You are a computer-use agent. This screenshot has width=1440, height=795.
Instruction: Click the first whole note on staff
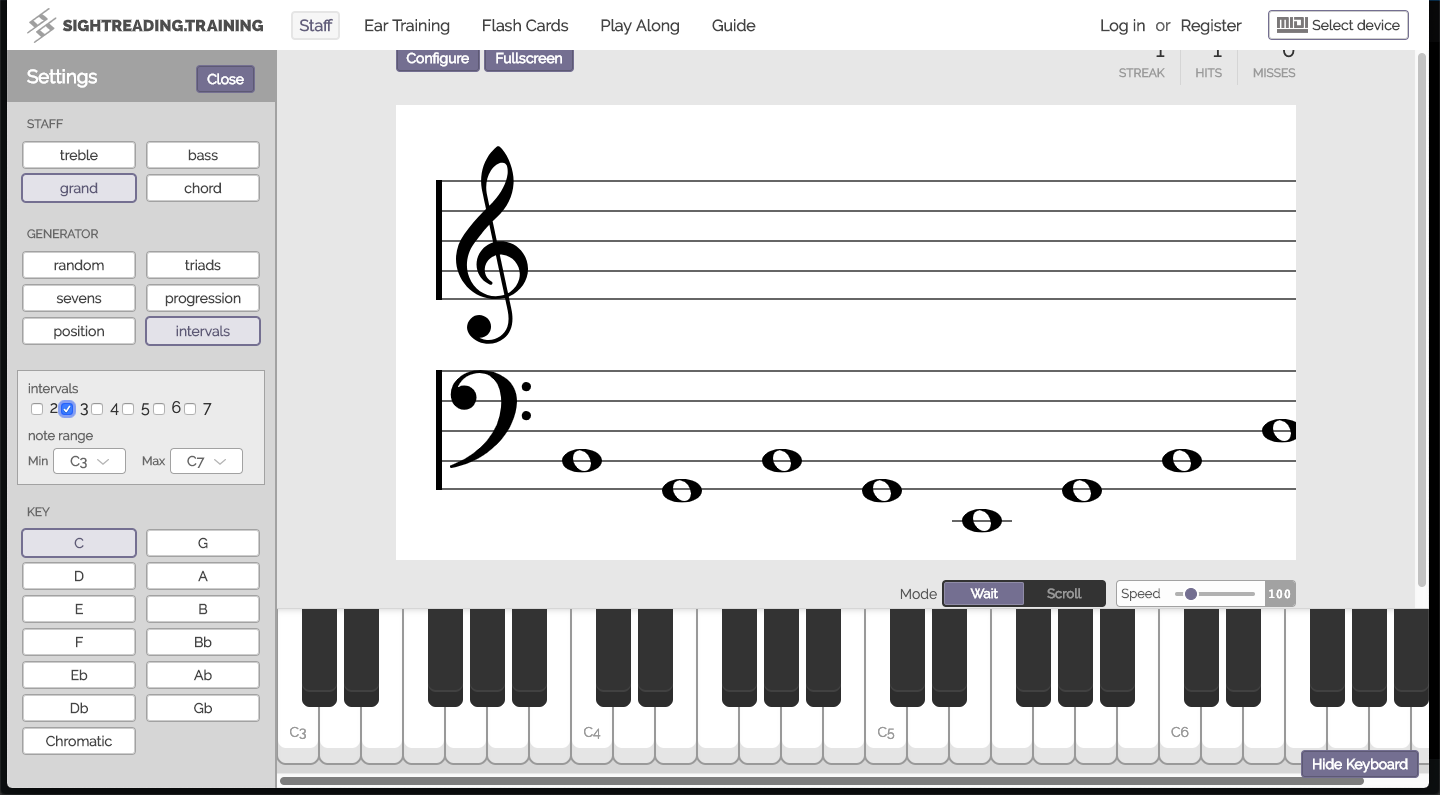click(582, 461)
